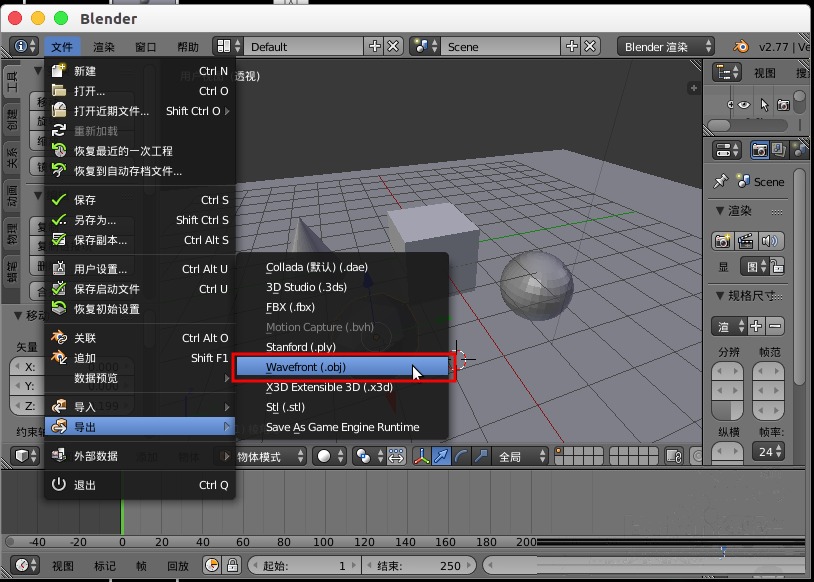This screenshot has width=814, height=582.
Task: Open the scene selector icon dropdown
Action: point(425,47)
